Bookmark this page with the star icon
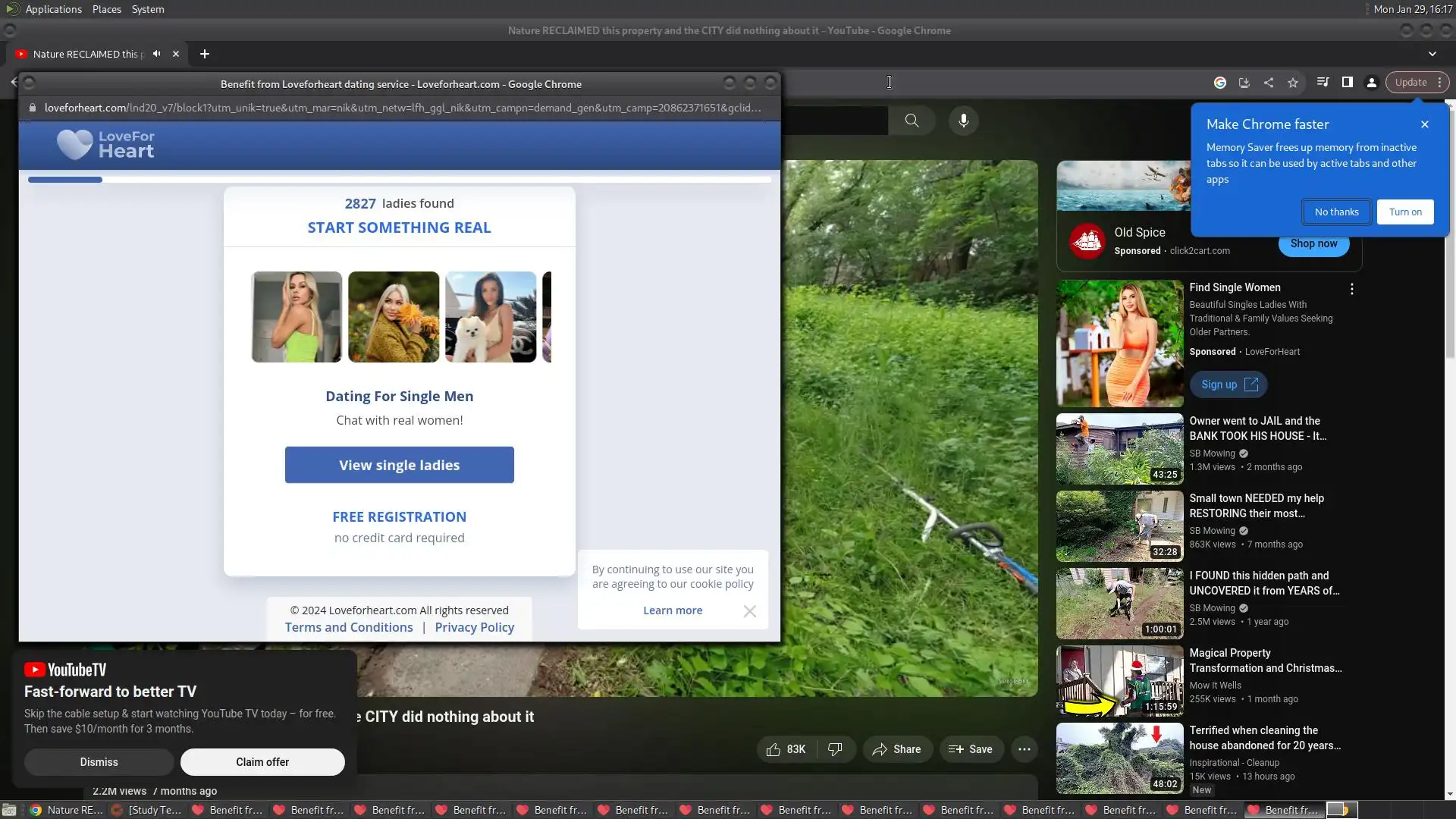 [1293, 83]
